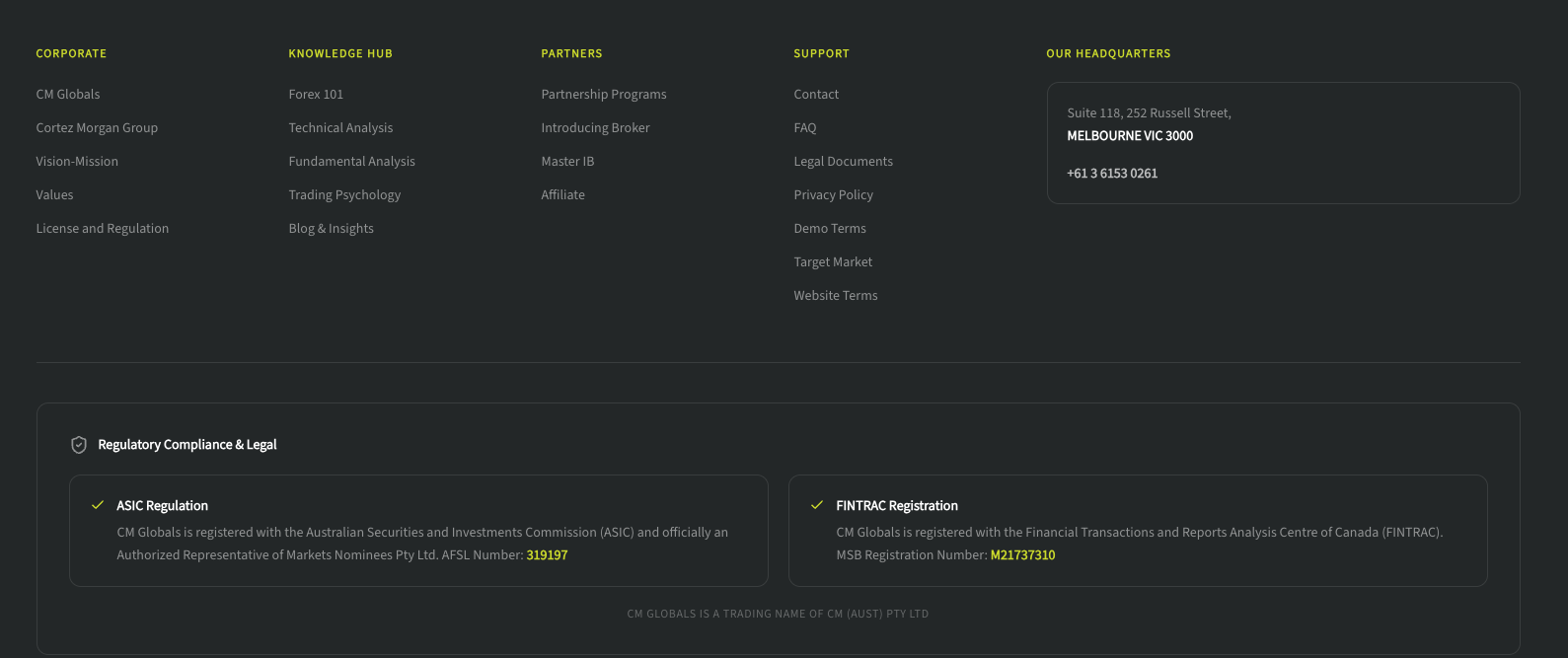
Task: Visit the Trading Psychology page
Action: click(x=344, y=194)
